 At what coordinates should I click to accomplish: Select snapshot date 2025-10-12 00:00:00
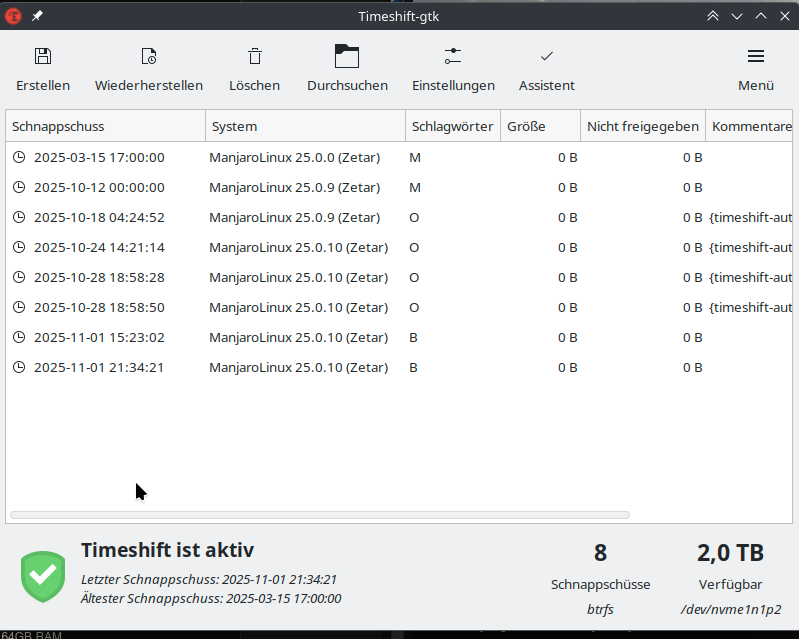click(99, 188)
